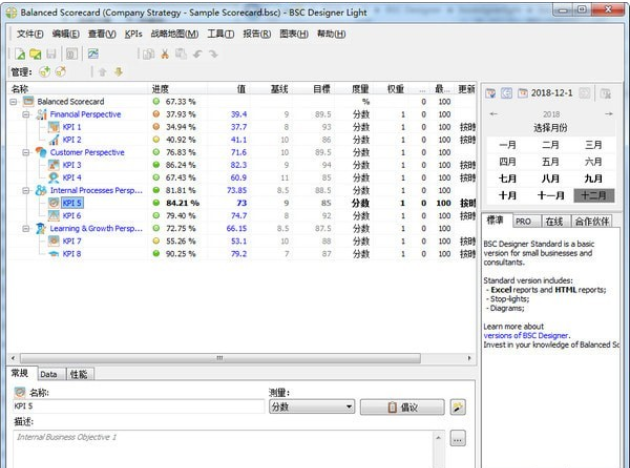630x468 pixels.
Task: Open the 战略地图(M) menu
Action: (174, 34)
